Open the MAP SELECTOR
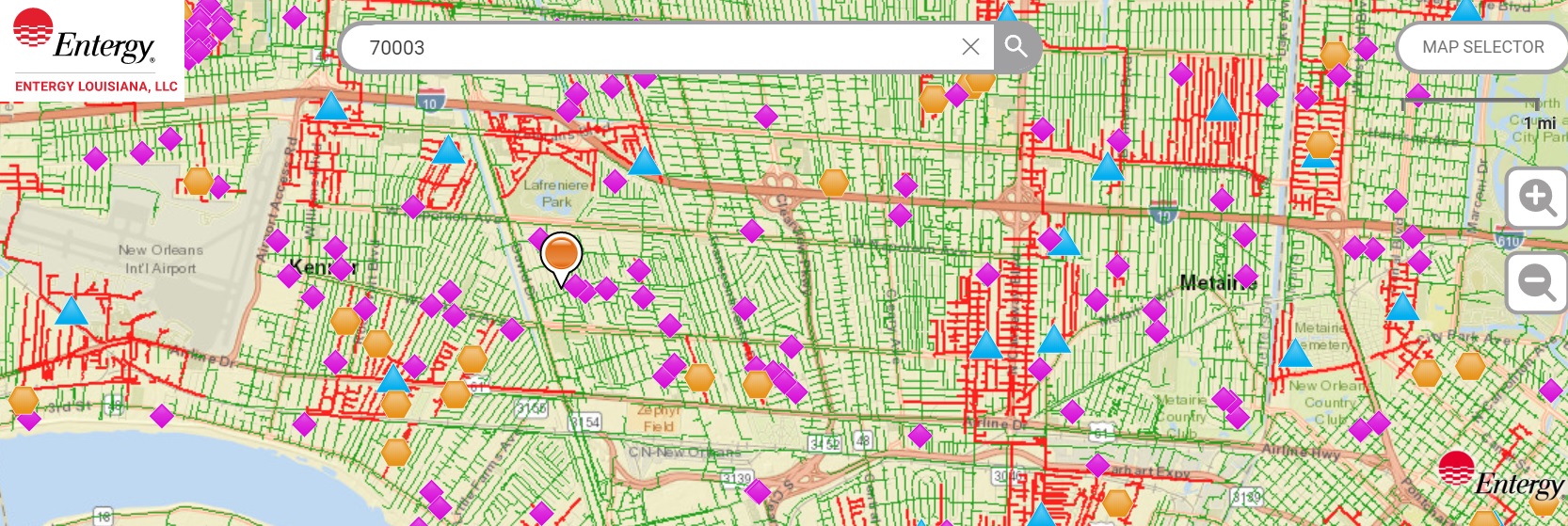The height and width of the screenshot is (526, 1568). [1482, 47]
